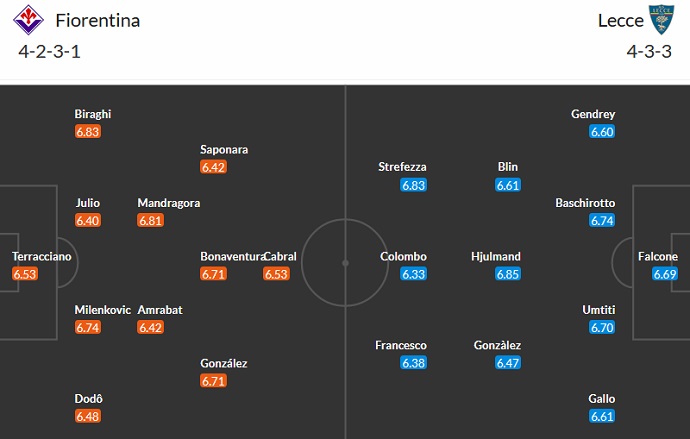Open the Fiorentina team name link
This screenshot has width=690, height=439.
tap(98, 20)
